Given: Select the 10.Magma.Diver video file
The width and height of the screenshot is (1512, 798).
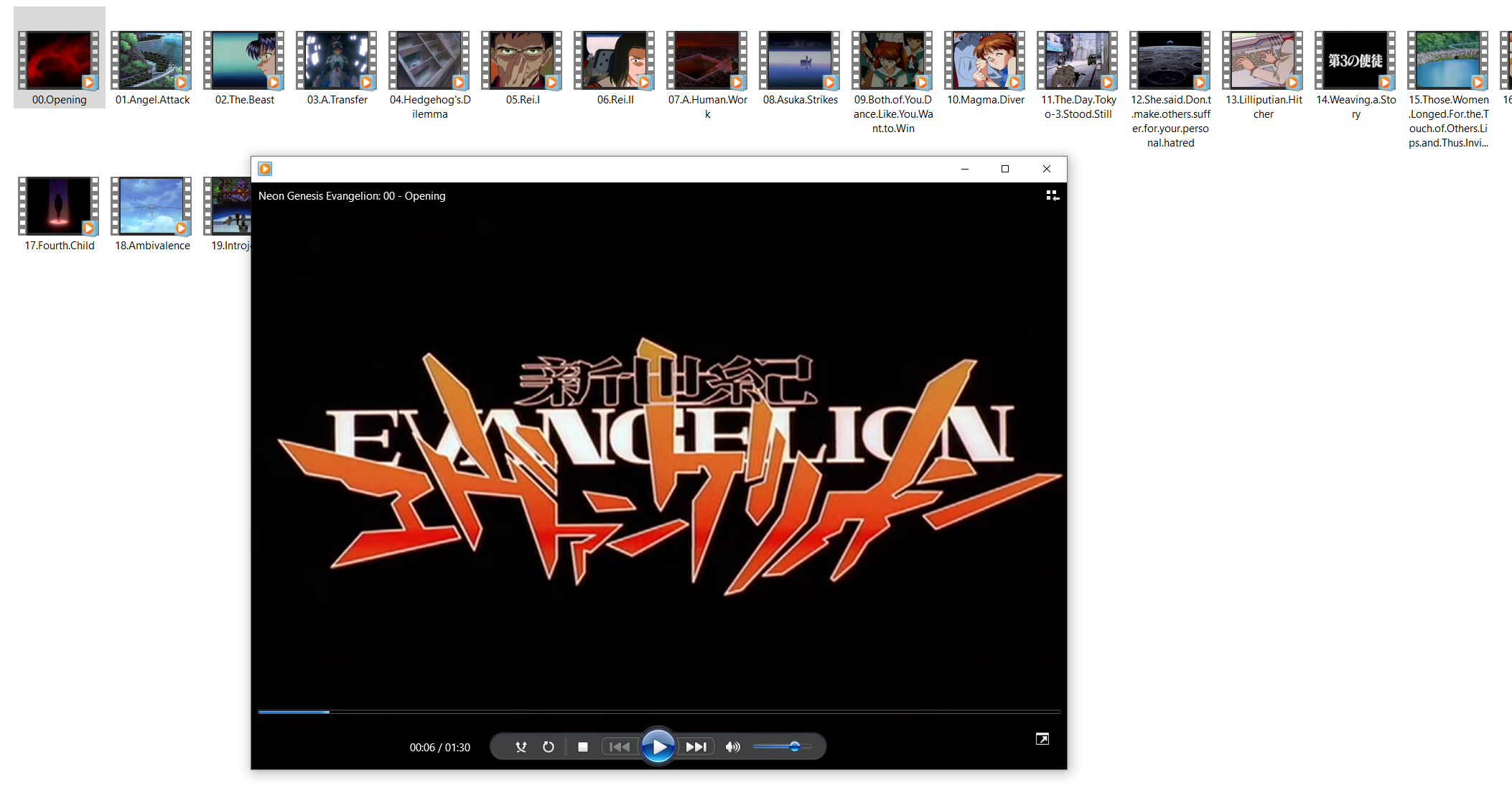Looking at the screenshot, I should tap(985, 62).
